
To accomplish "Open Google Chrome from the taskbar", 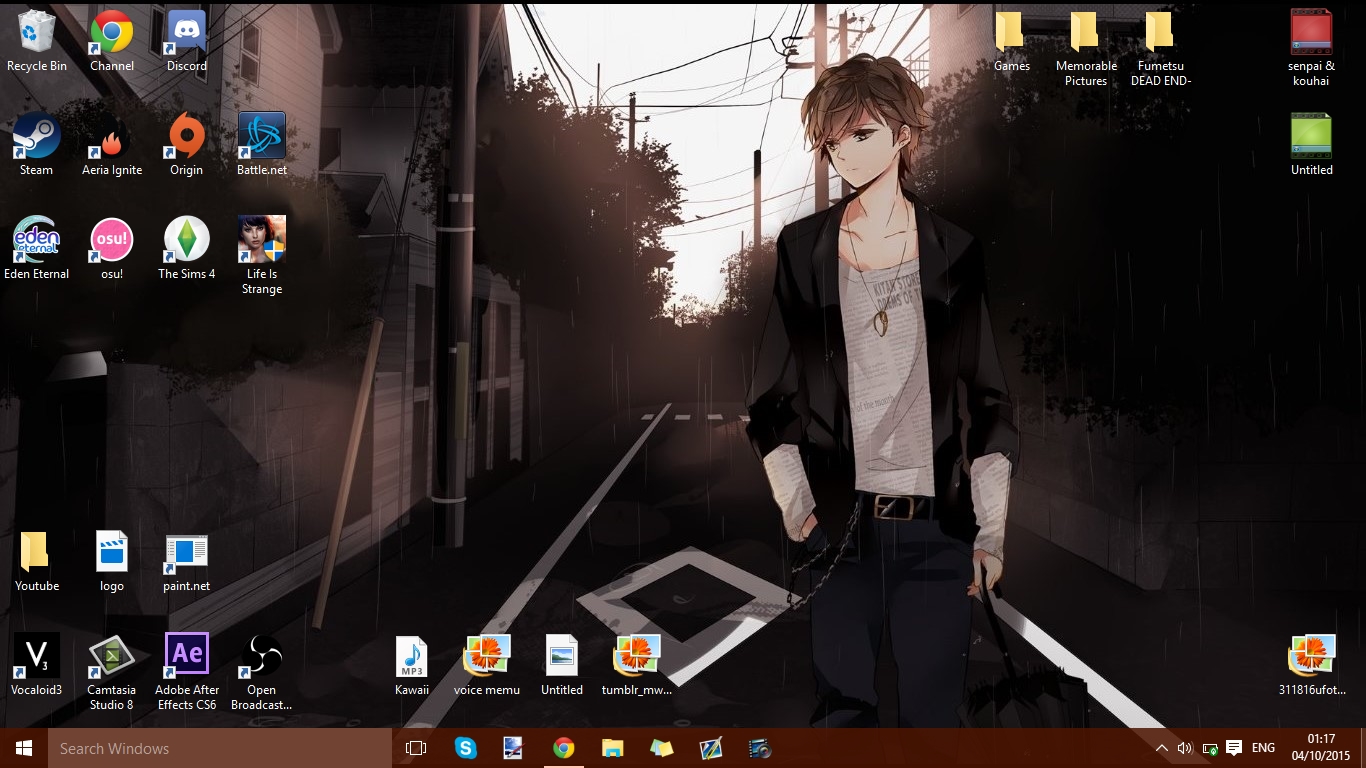I will coord(564,748).
